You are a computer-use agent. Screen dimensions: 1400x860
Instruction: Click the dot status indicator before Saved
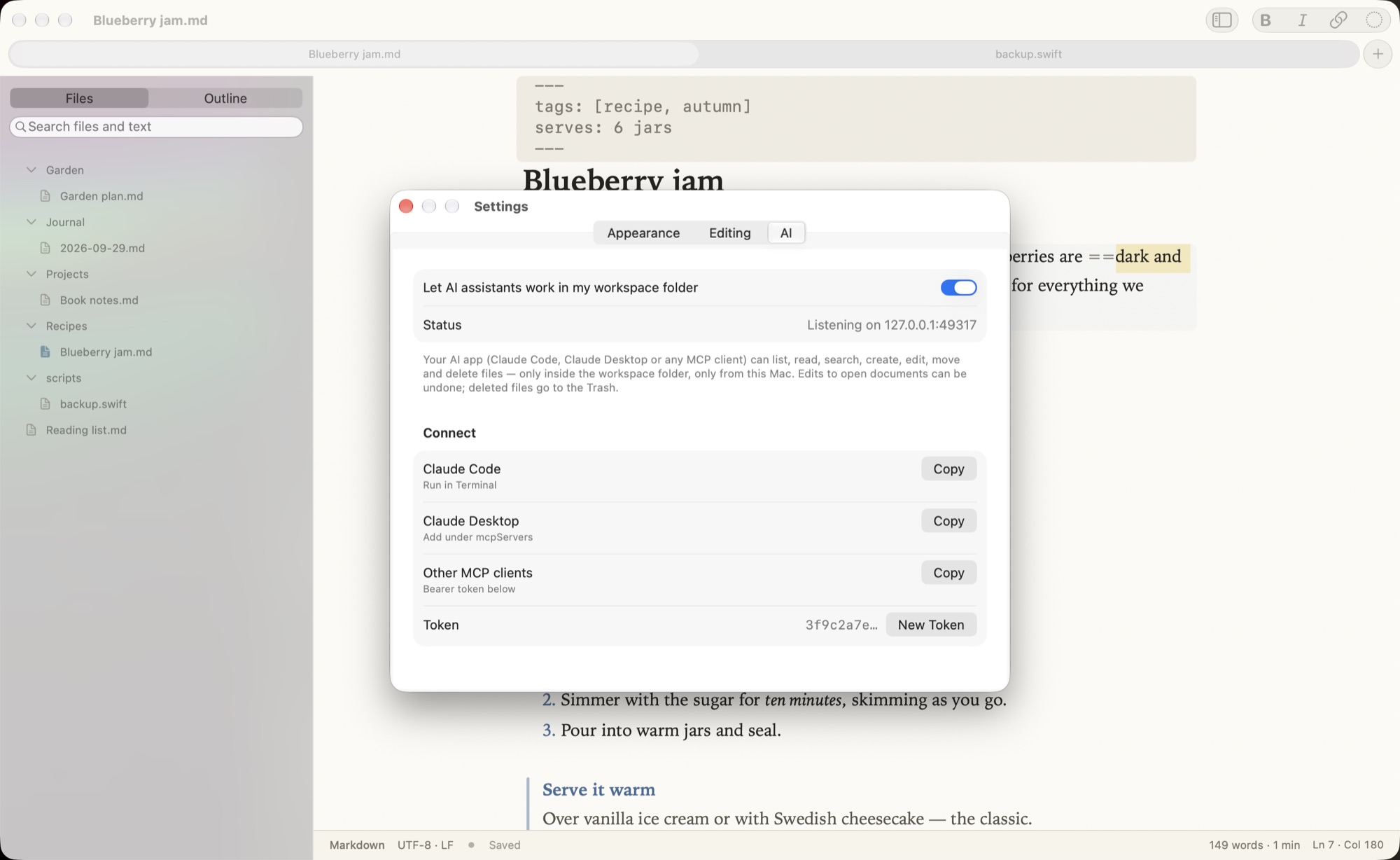click(471, 845)
